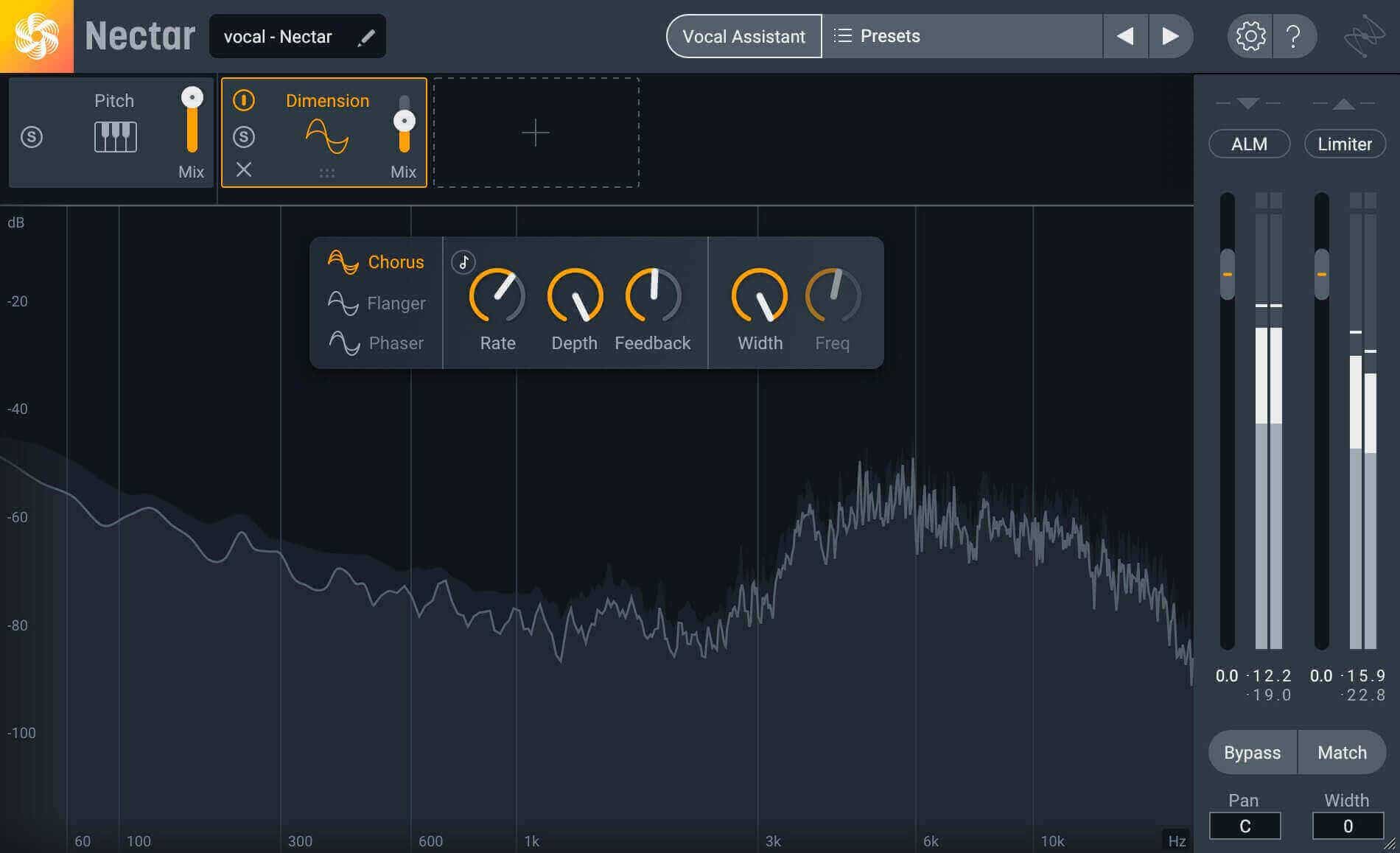Grab the Dimension module reorder handle

[x=327, y=173]
